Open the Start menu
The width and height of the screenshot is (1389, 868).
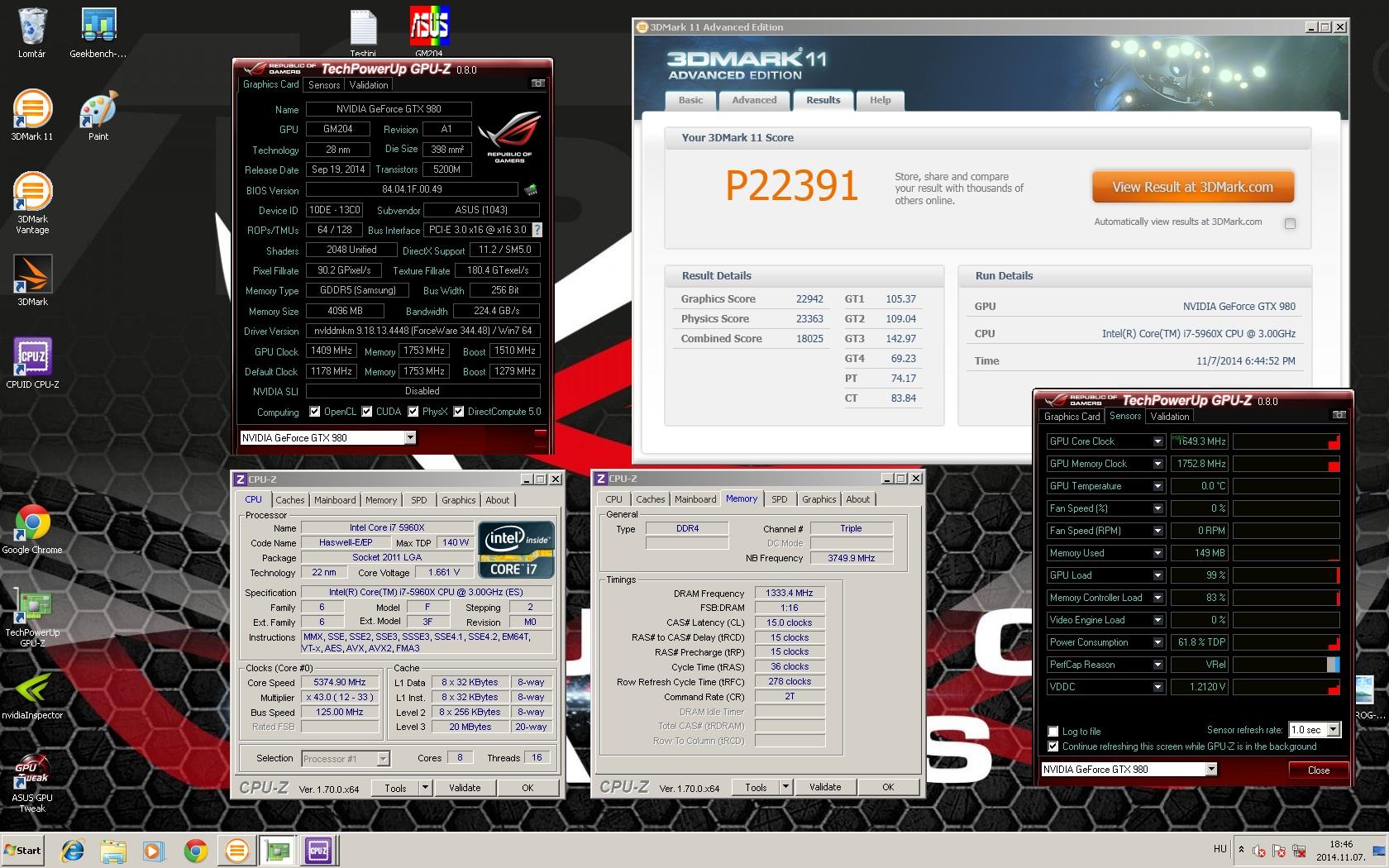pos(22,851)
